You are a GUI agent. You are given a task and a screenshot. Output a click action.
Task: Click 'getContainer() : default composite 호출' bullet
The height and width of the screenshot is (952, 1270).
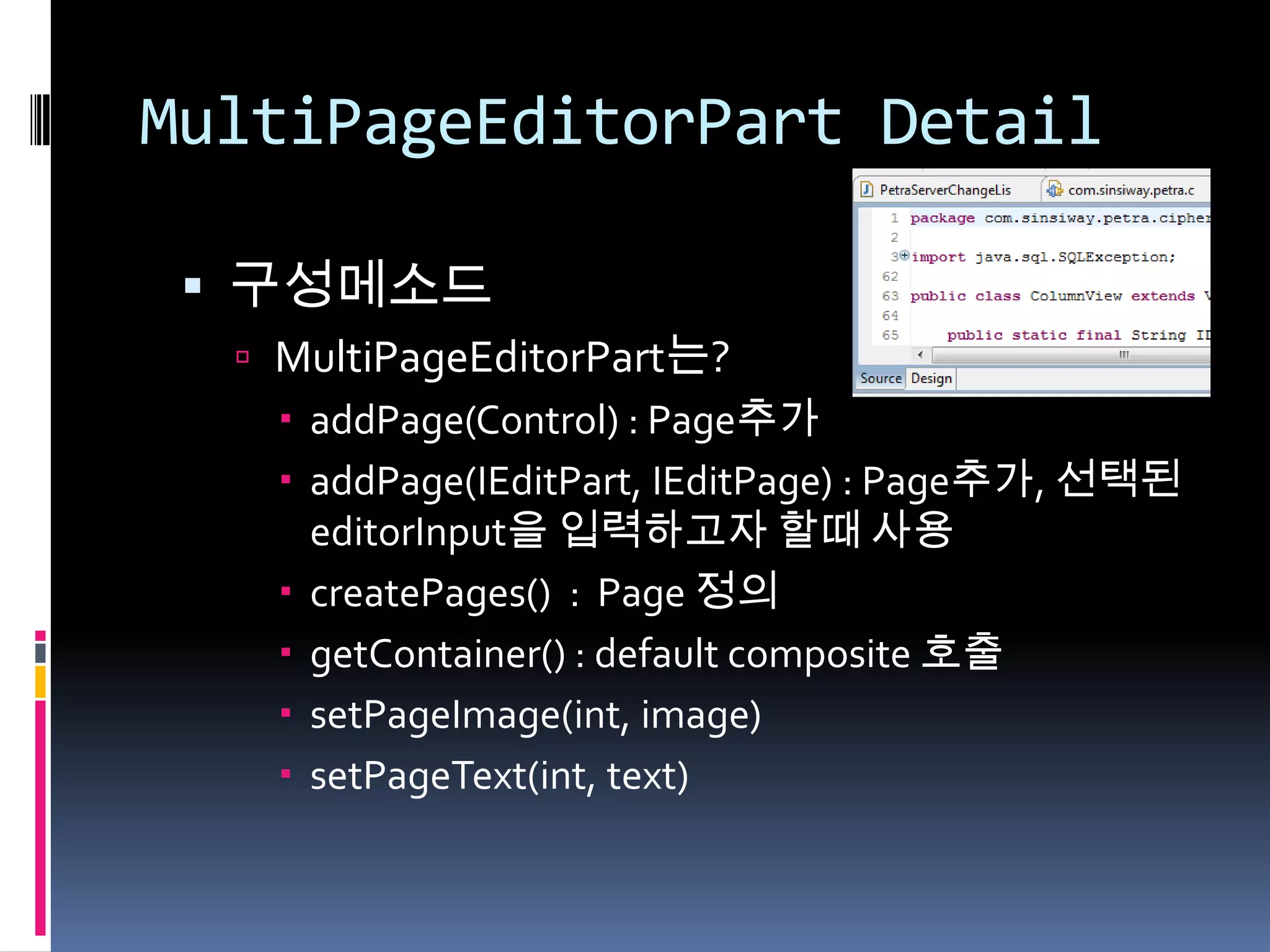655,653
